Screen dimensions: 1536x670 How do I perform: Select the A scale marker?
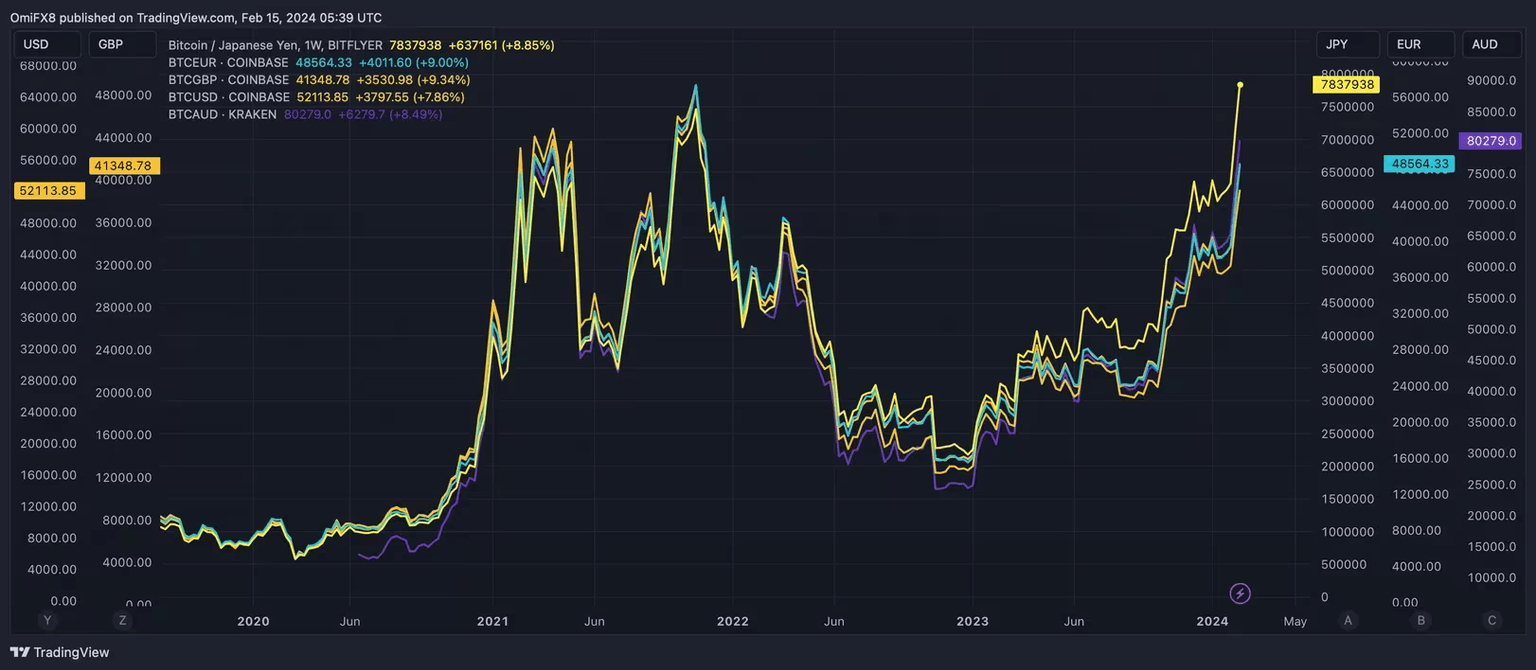[1348, 620]
